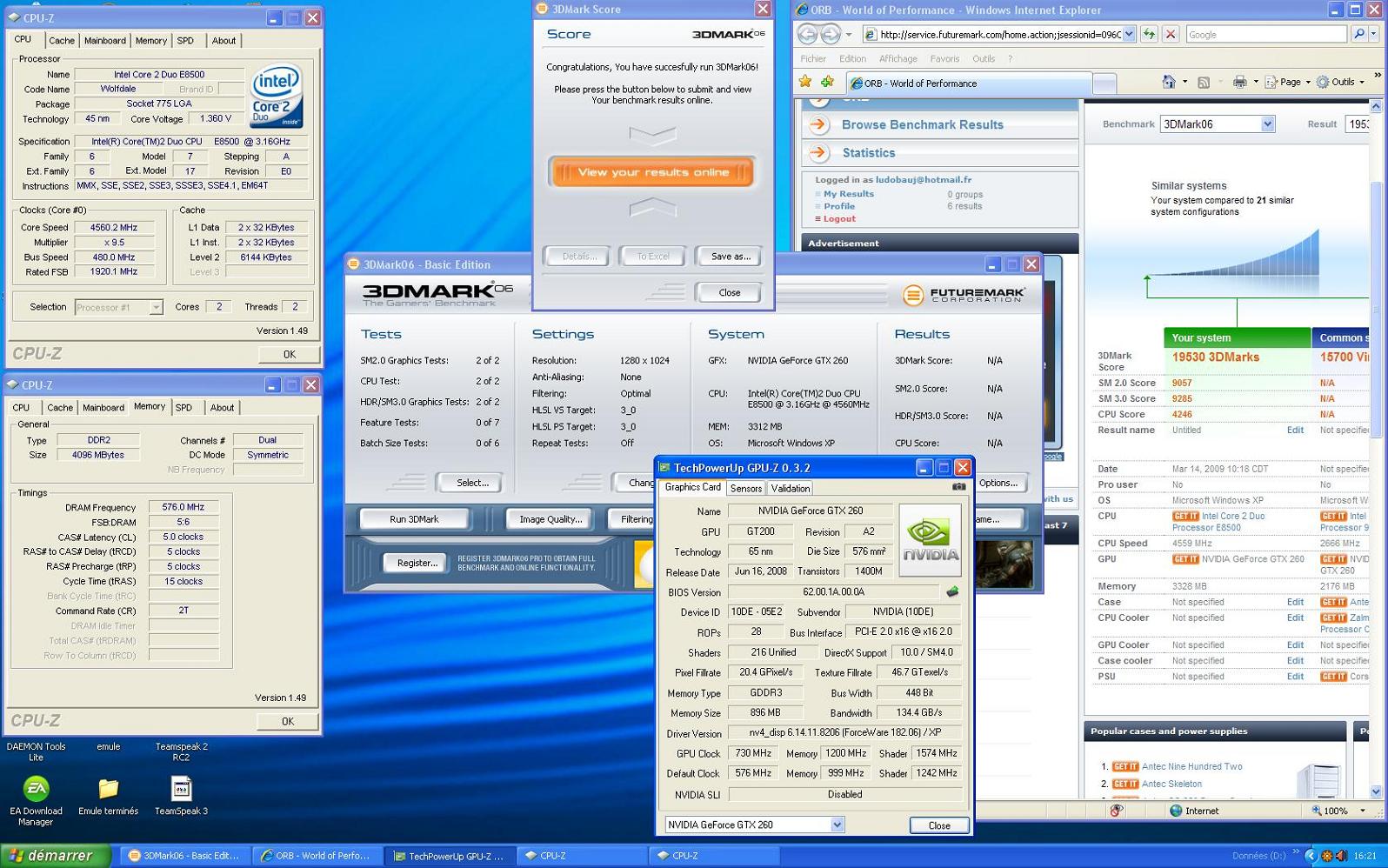This screenshot has width=1388, height=868.
Task: Click the search magnifier icon in IE
Action: point(1358,34)
